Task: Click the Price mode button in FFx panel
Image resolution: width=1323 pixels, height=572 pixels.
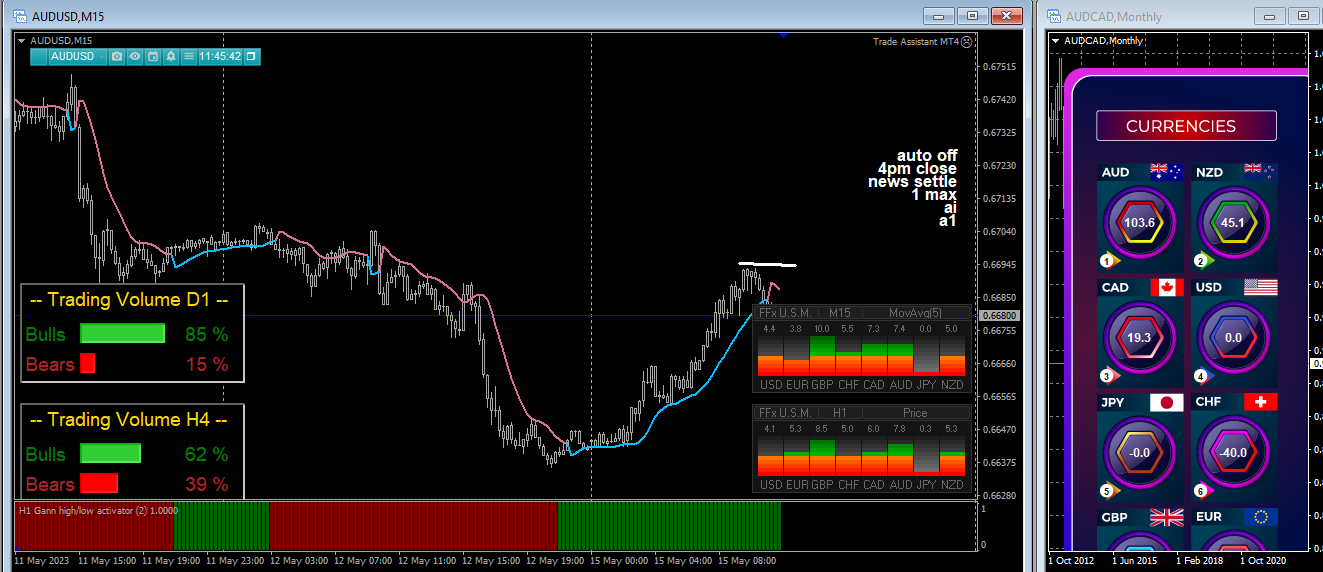Action: click(x=915, y=412)
